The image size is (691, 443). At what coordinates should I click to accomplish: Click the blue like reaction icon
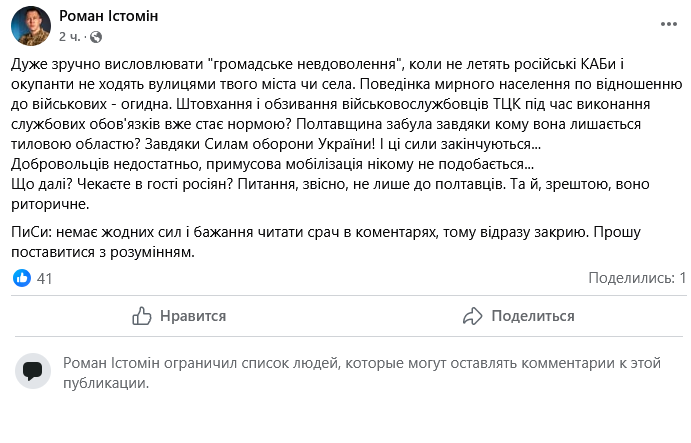click(22, 278)
